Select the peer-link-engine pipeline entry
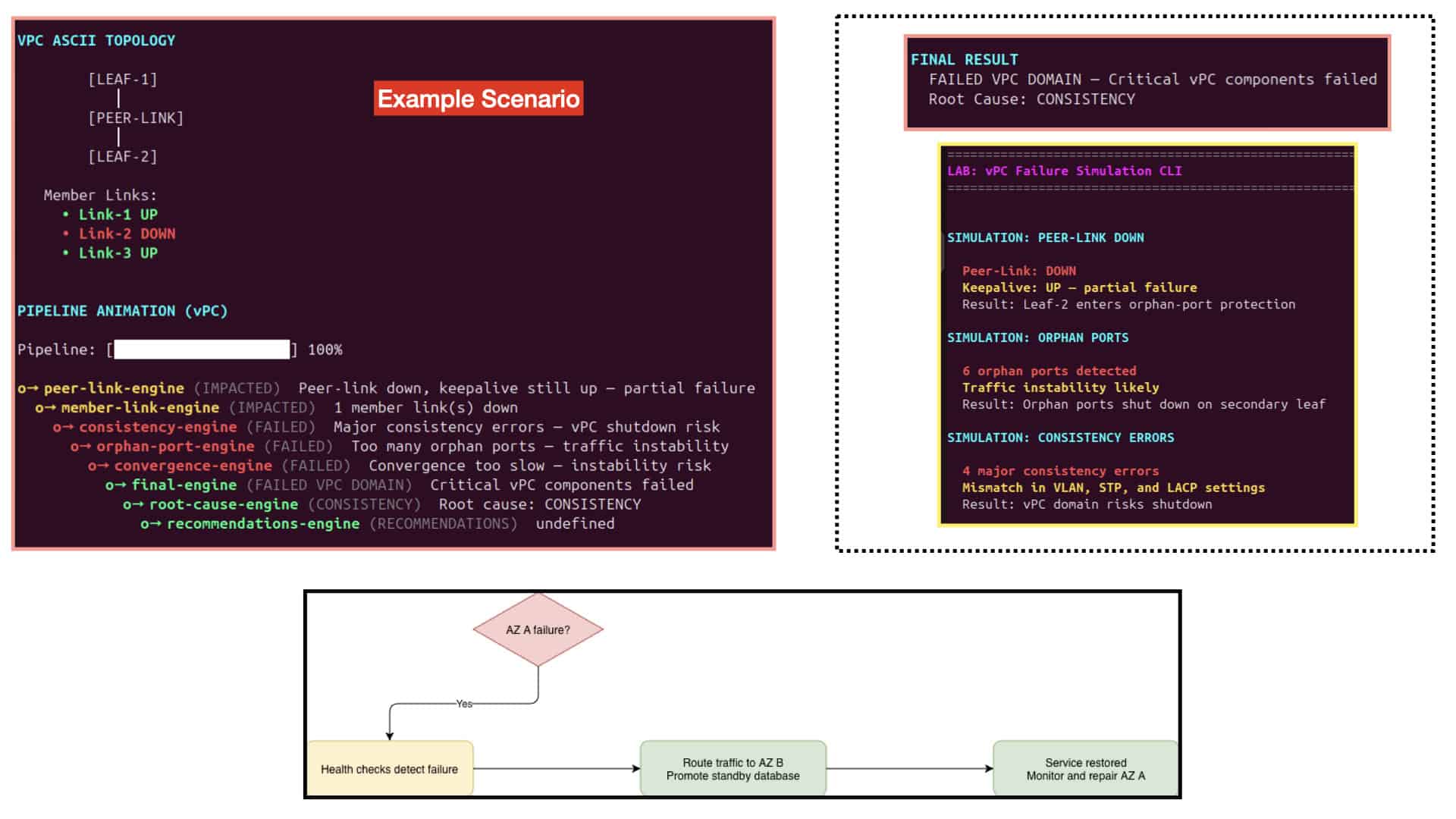The width and height of the screenshot is (1456, 819). tap(386, 388)
